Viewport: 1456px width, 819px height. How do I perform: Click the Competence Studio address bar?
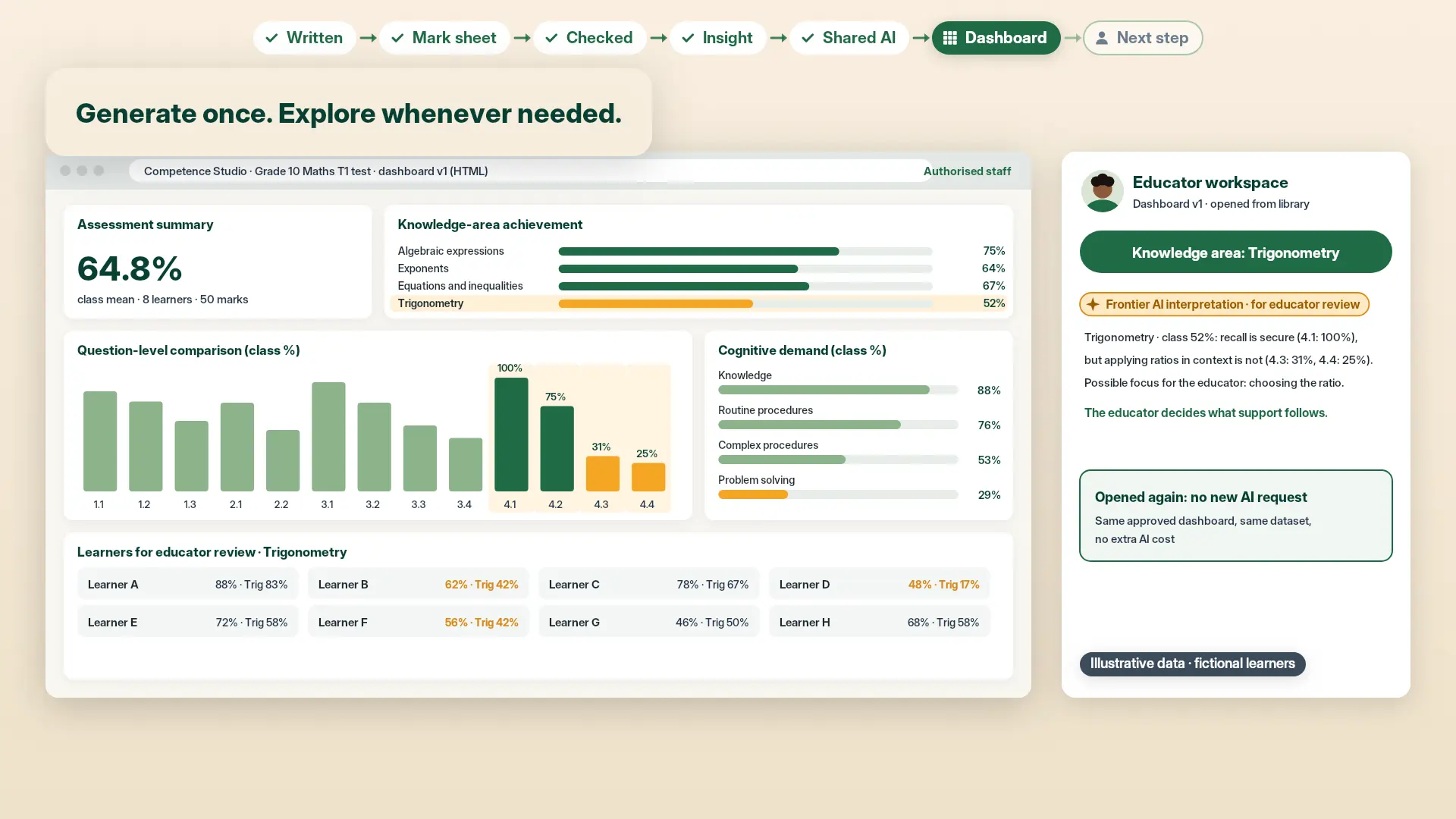point(531,171)
